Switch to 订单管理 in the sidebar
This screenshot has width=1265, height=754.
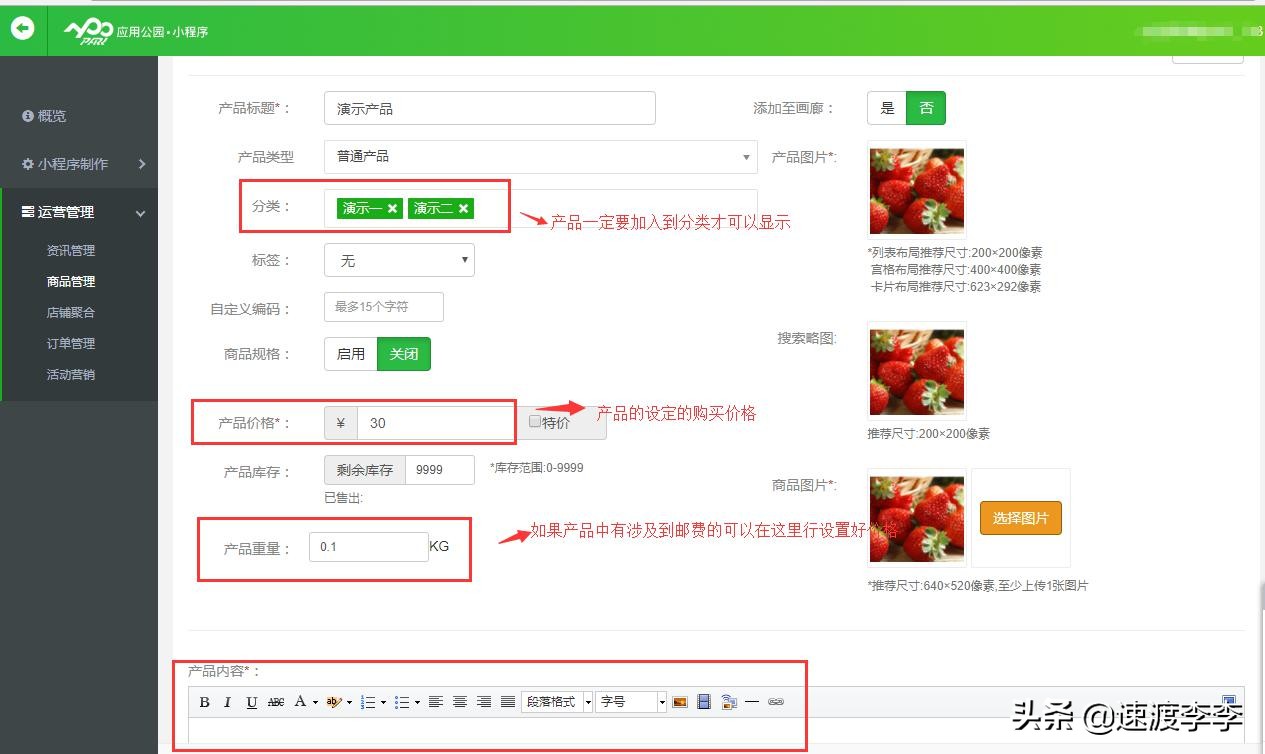pos(70,343)
